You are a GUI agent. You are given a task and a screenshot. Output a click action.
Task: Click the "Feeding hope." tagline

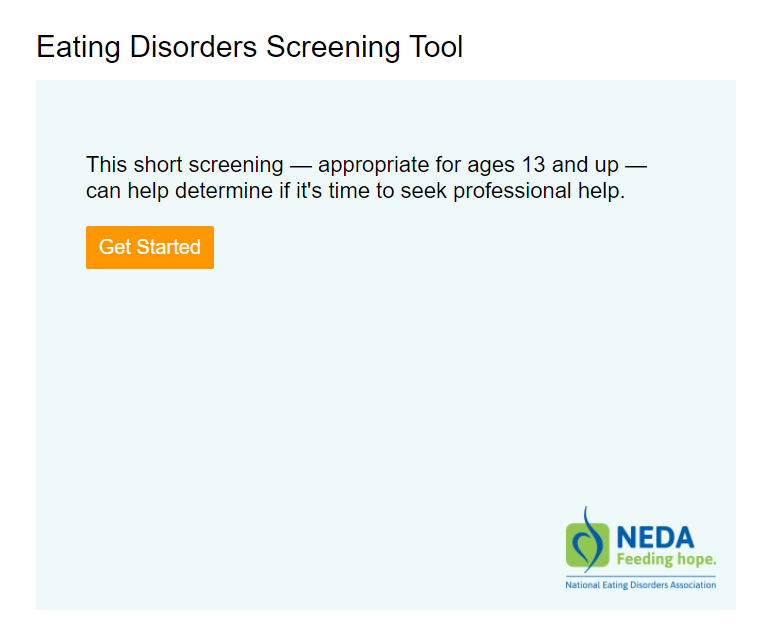666,559
